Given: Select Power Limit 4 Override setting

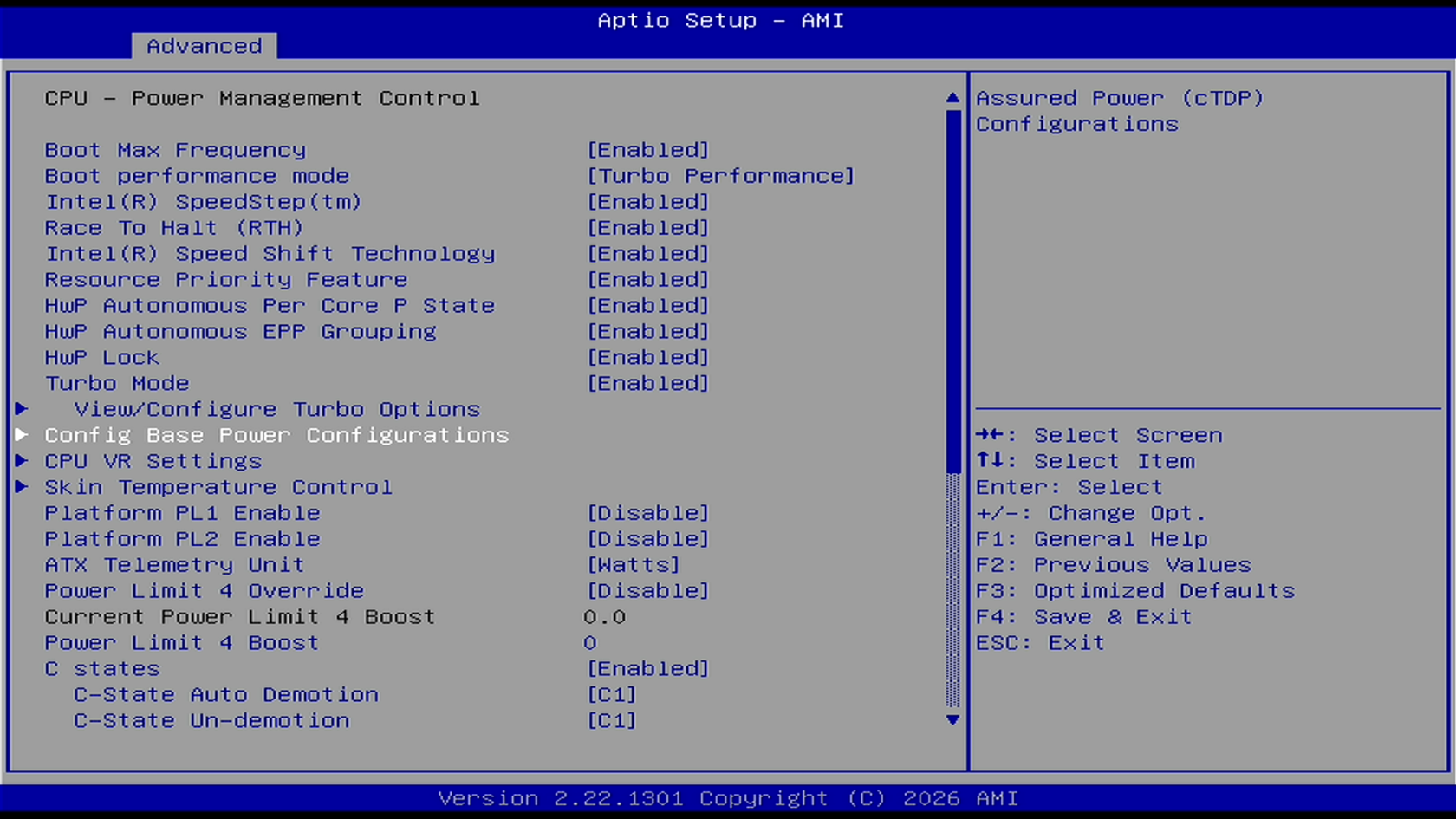Looking at the screenshot, I should pyautogui.click(x=205, y=591).
